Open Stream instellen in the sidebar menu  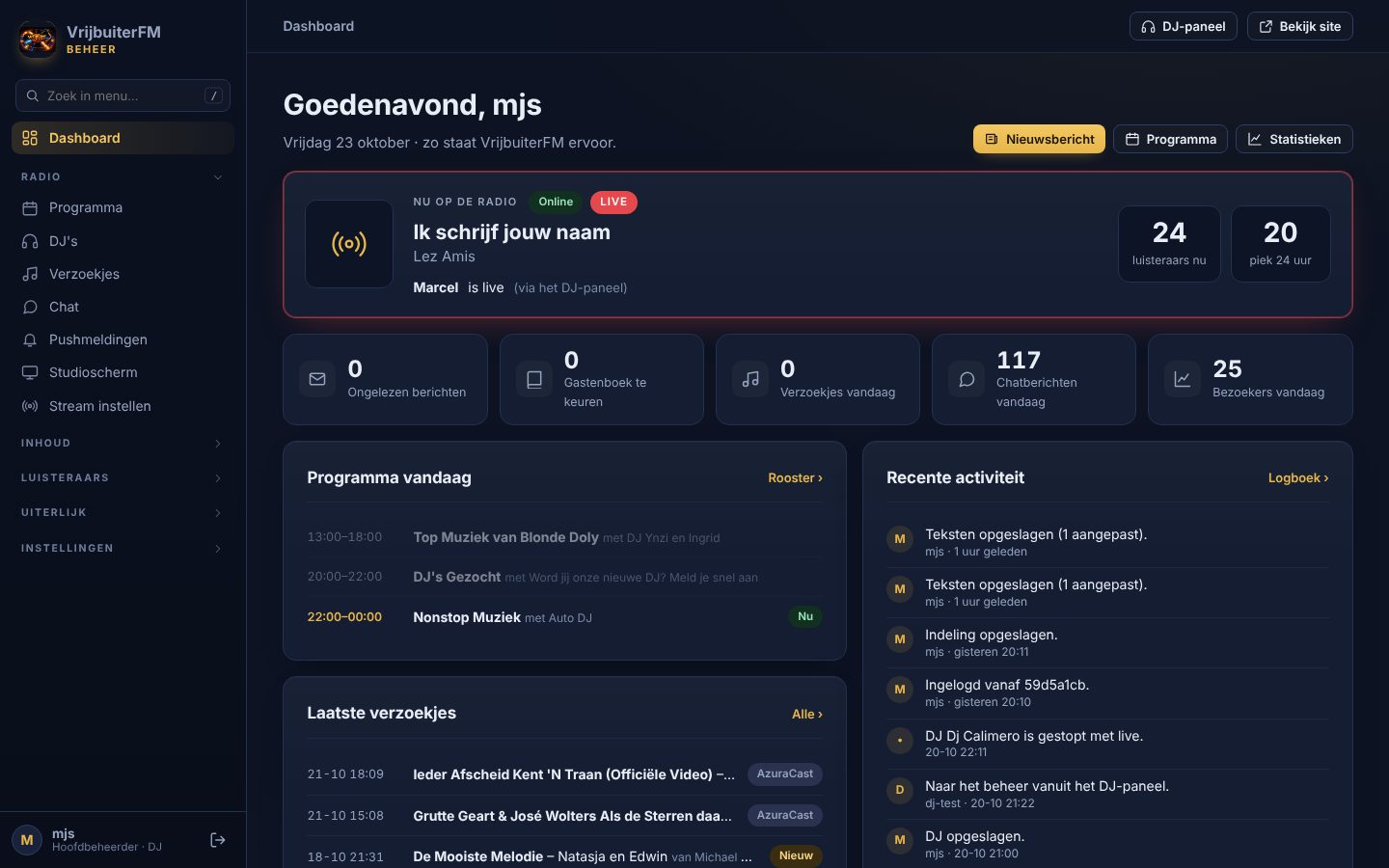[x=123, y=406]
